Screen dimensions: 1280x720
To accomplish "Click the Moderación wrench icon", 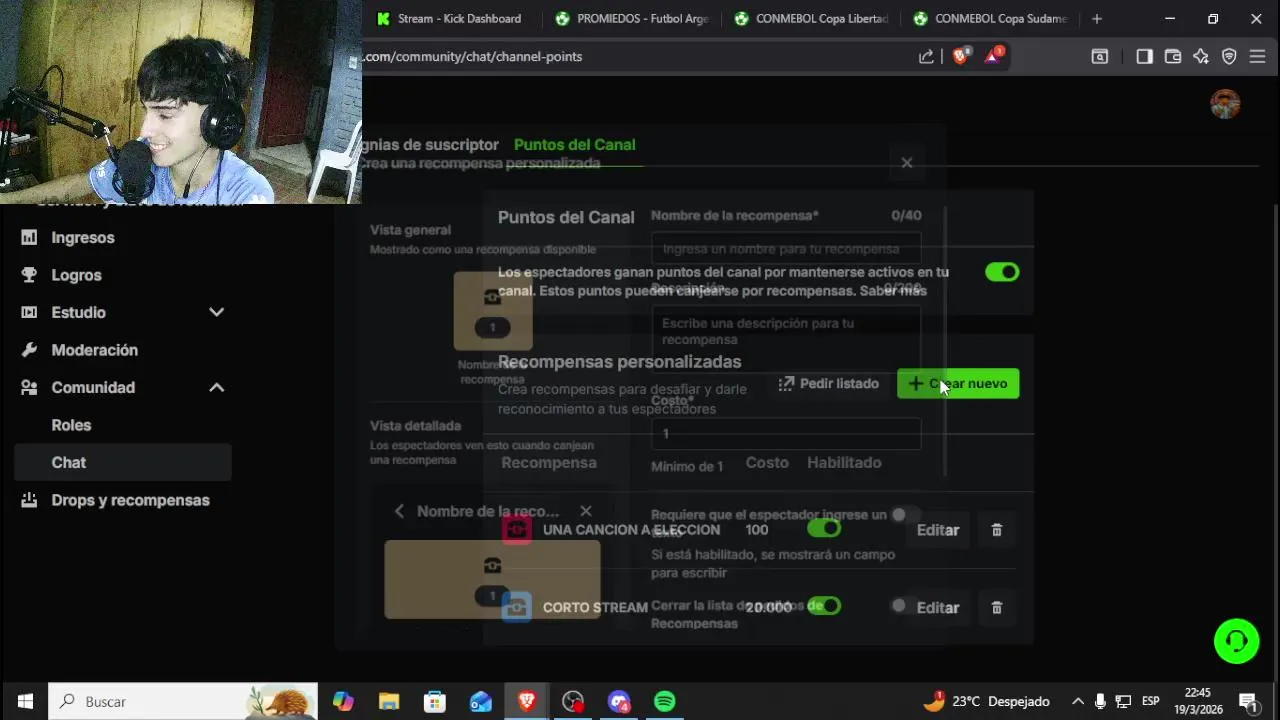I will pyautogui.click(x=29, y=350).
